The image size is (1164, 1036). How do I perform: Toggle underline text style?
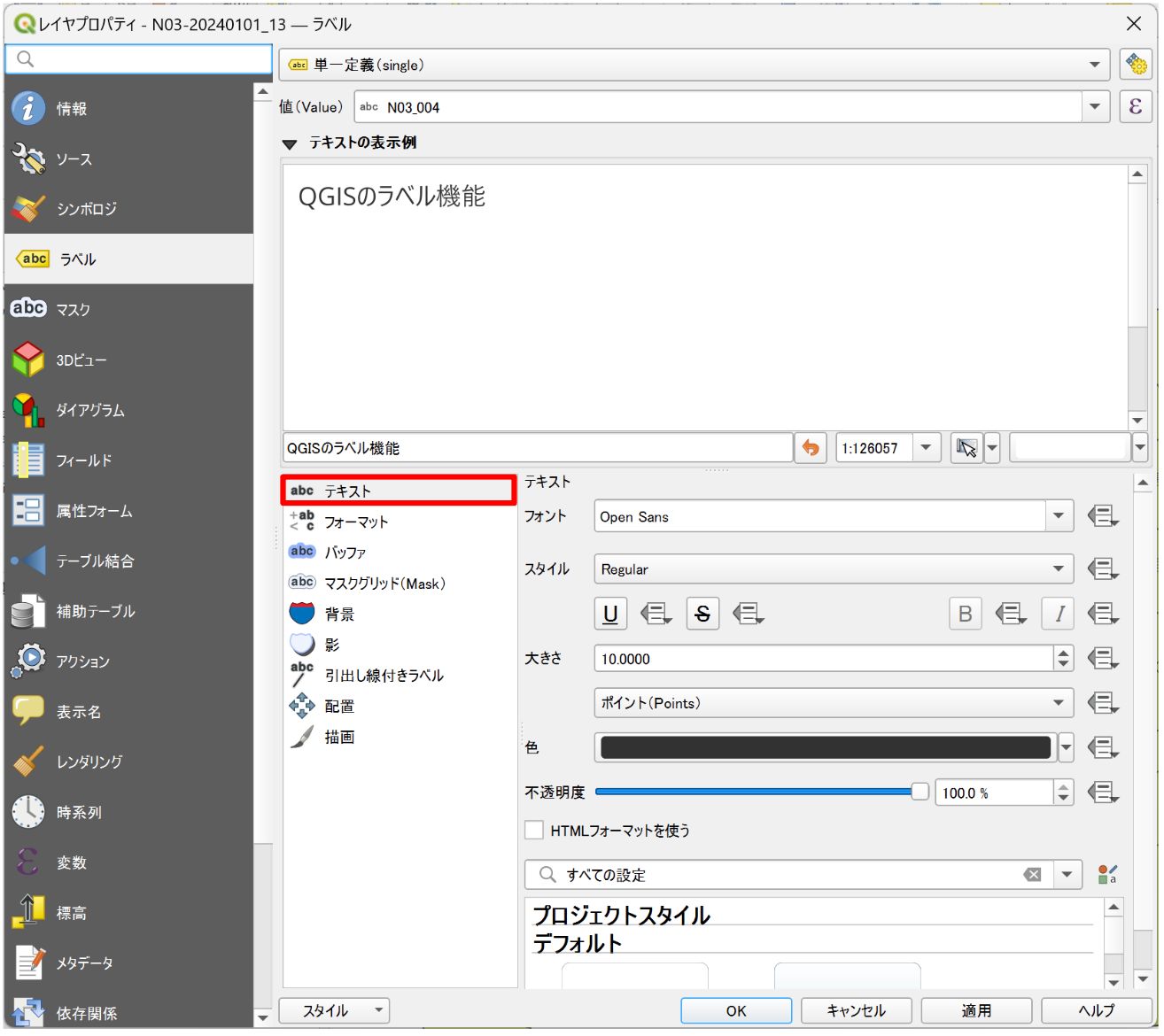click(x=610, y=614)
